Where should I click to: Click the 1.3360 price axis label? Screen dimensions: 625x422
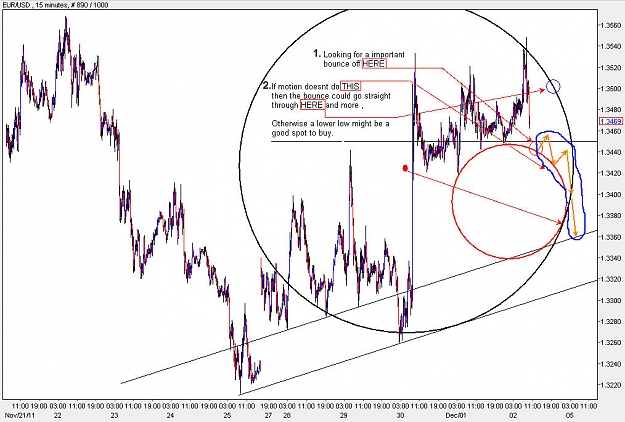point(612,237)
